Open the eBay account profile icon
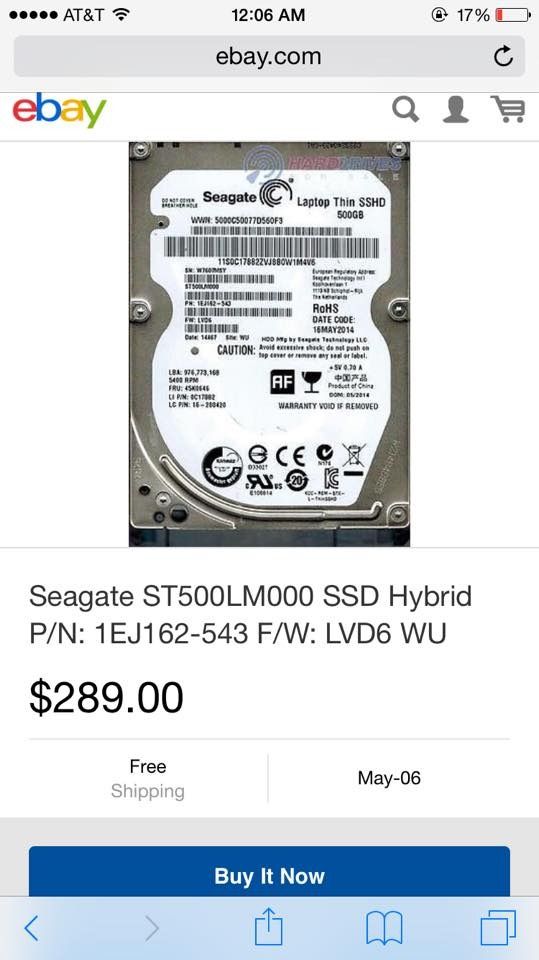The width and height of the screenshot is (539, 960). [x=456, y=110]
